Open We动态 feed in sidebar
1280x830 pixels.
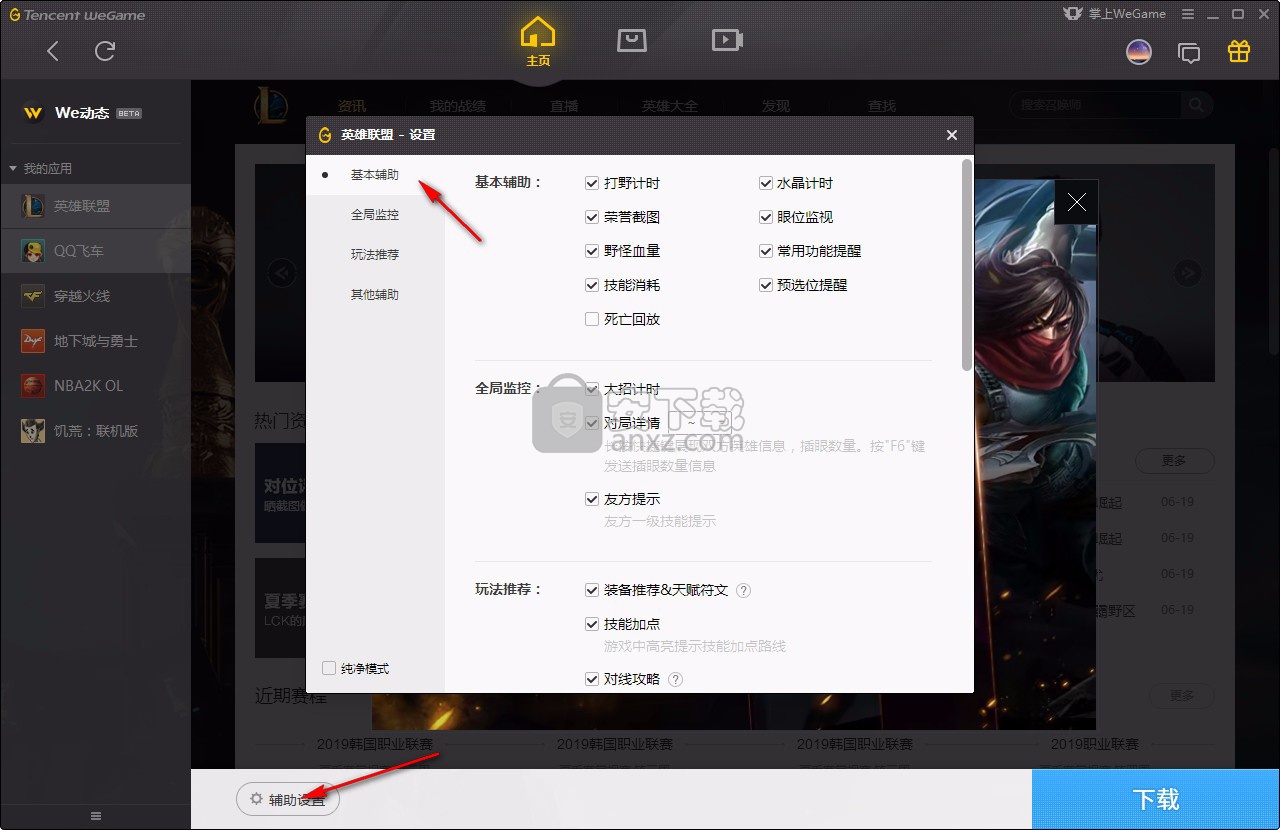tap(82, 113)
